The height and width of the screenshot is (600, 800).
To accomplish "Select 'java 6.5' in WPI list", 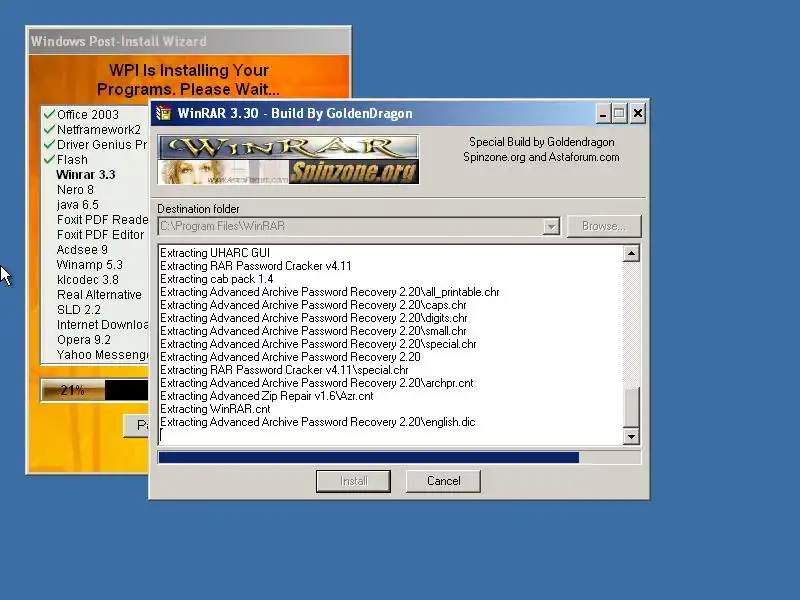I will [78, 205].
